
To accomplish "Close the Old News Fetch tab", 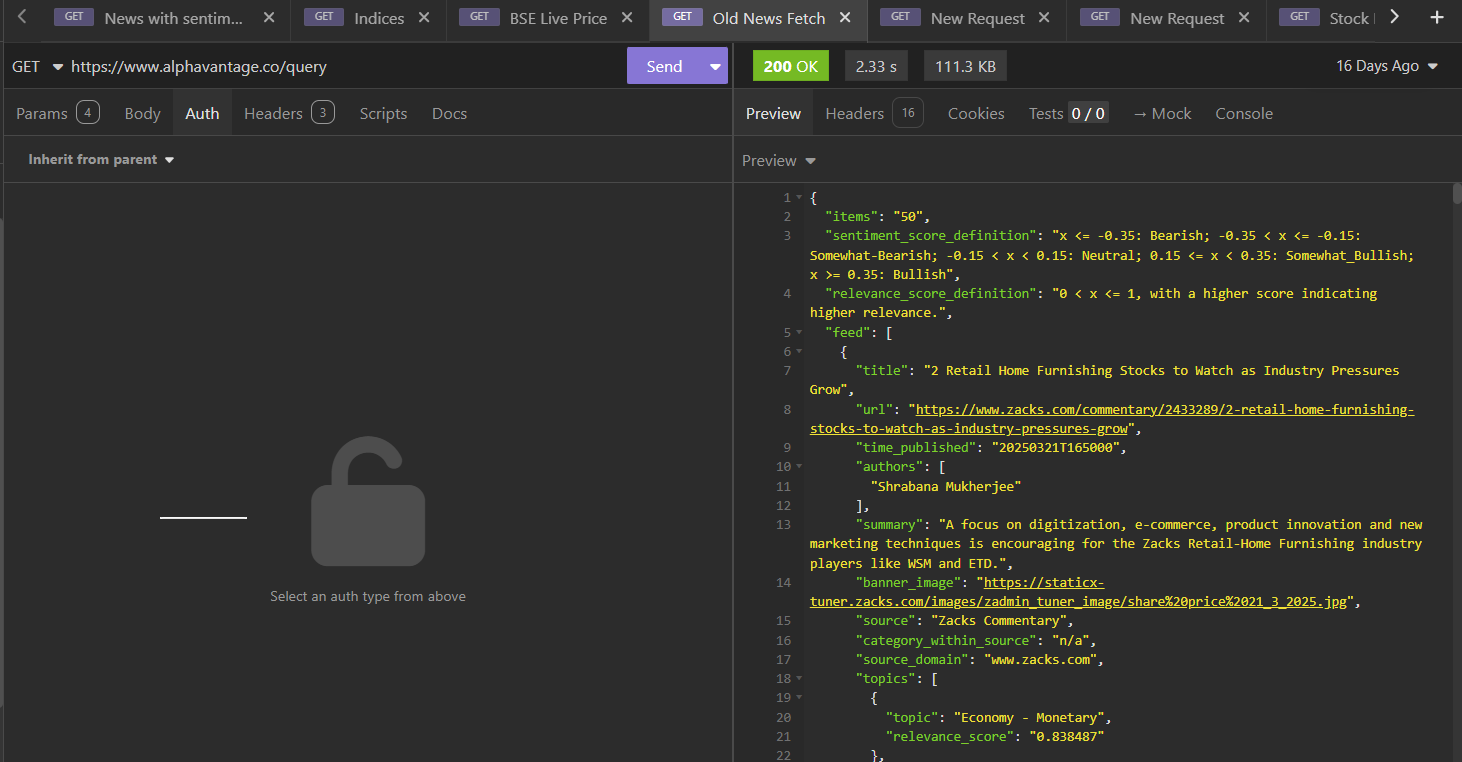I will 845,18.
